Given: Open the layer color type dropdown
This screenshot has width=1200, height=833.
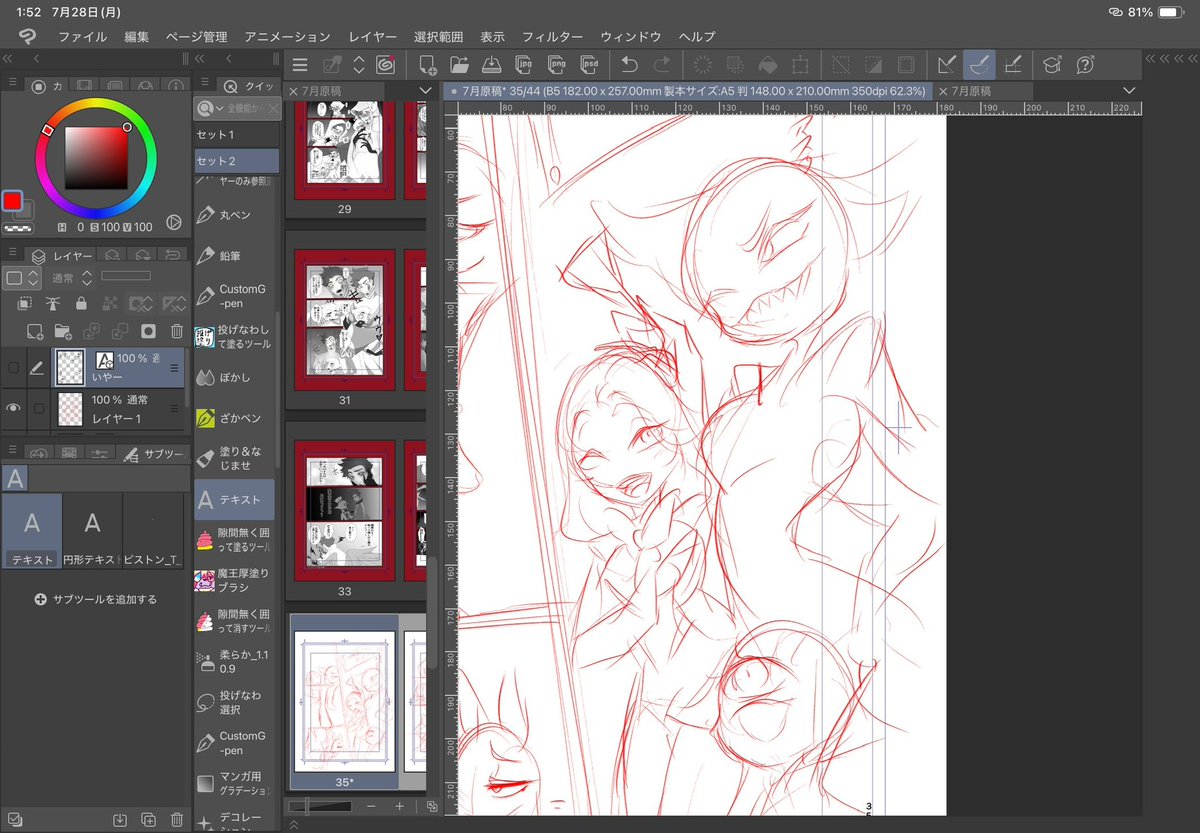Looking at the screenshot, I should (x=21, y=277).
